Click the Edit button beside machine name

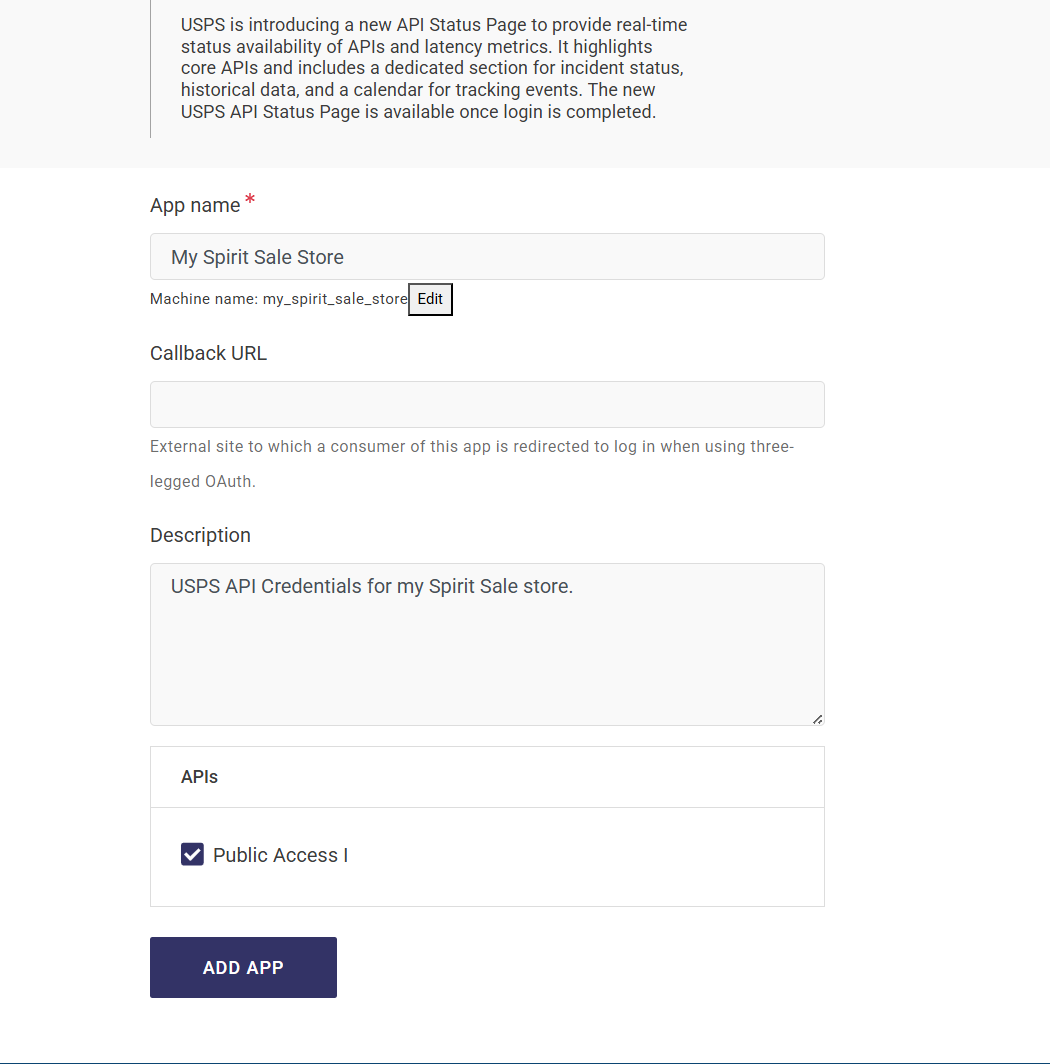click(x=430, y=299)
